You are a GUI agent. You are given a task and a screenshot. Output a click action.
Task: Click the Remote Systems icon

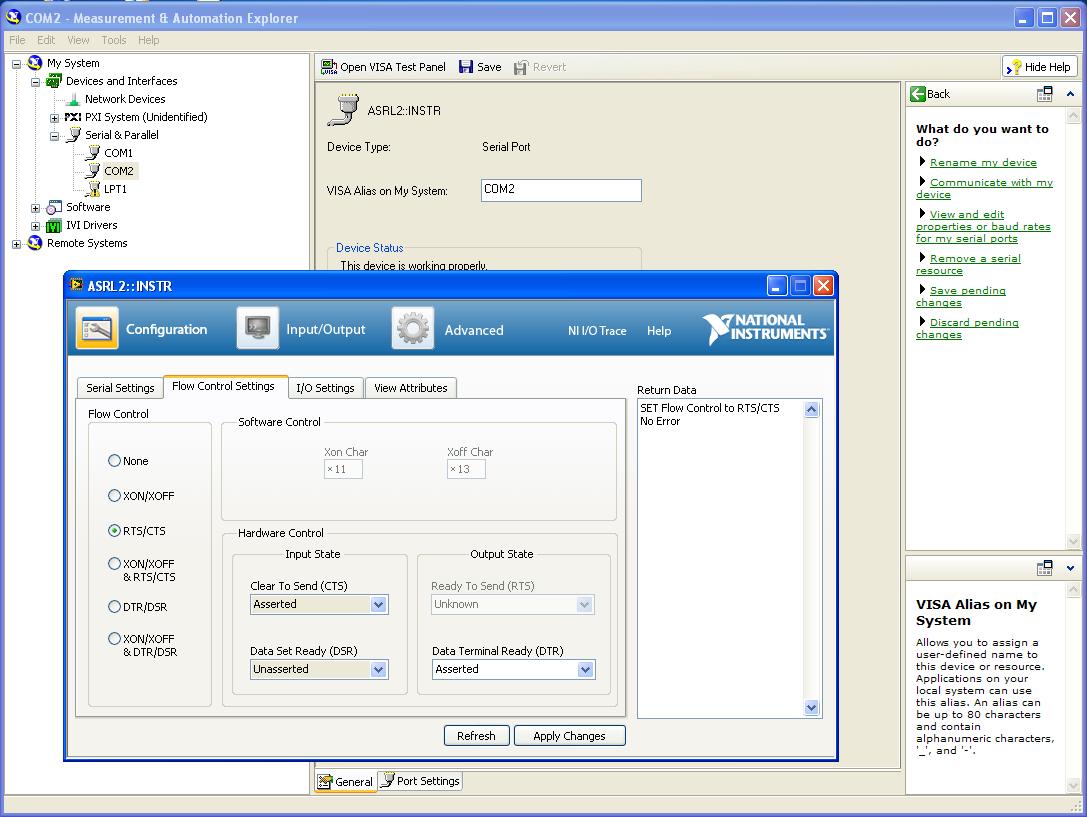click(35, 243)
